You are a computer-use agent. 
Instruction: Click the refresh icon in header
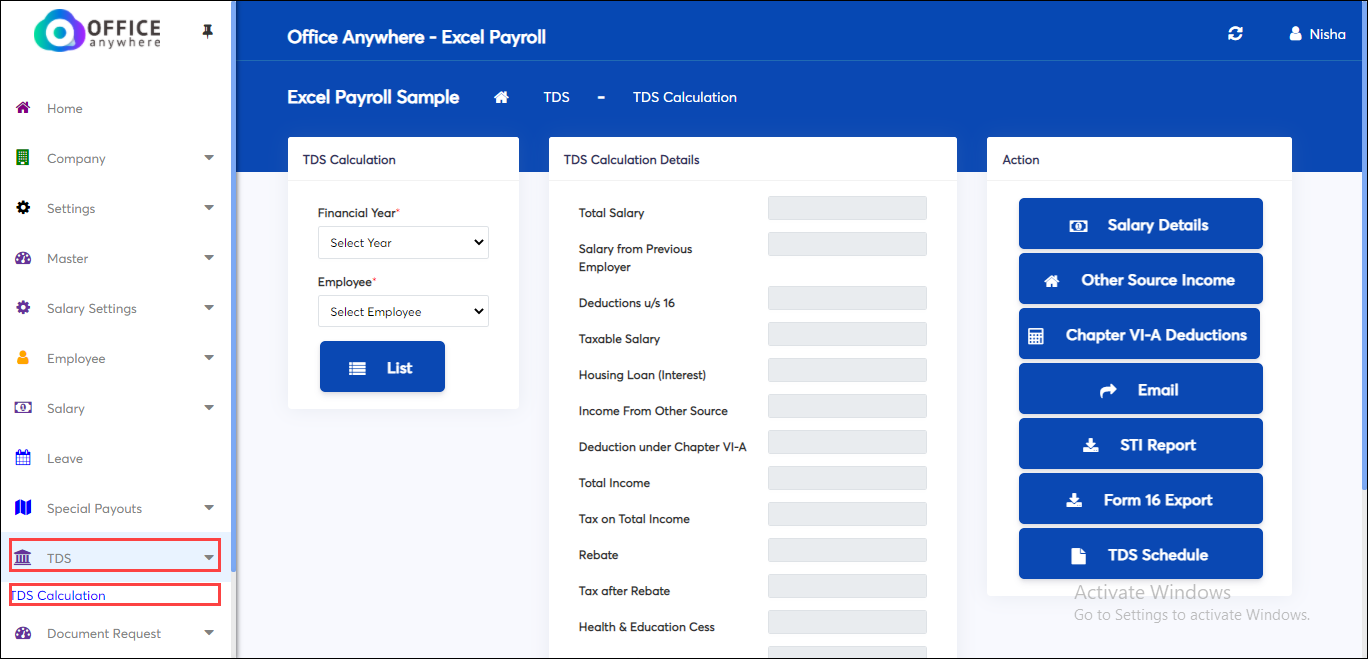[x=1236, y=34]
